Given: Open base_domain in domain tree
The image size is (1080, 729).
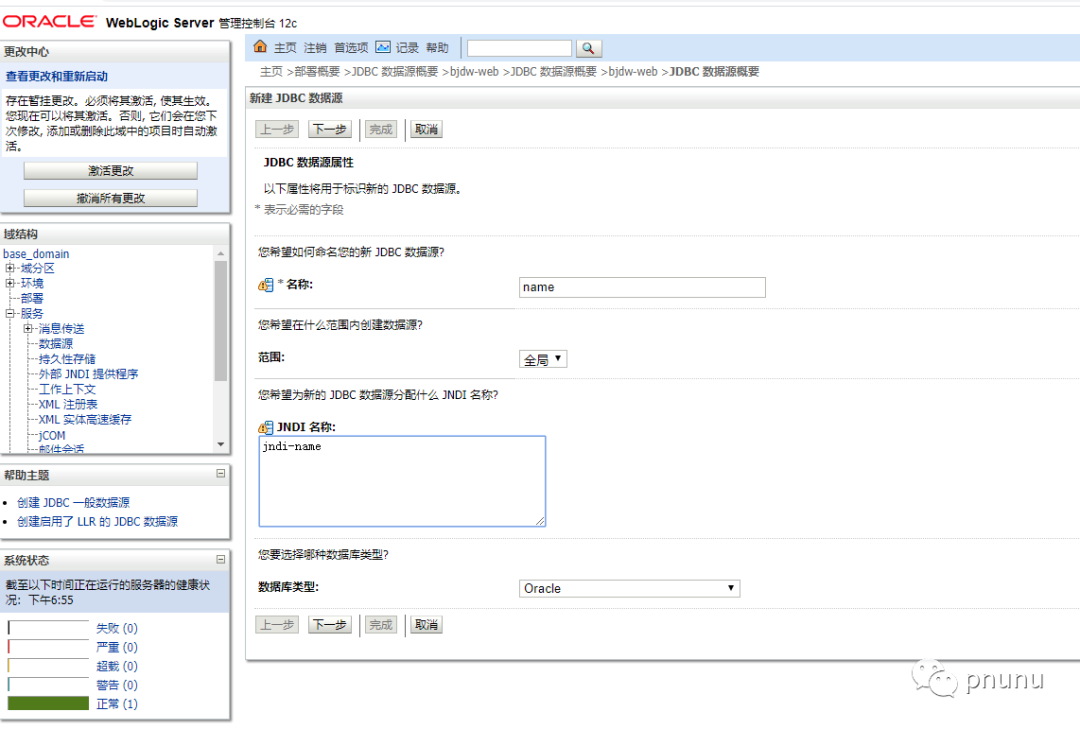Looking at the screenshot, I should tap(36, 254).
